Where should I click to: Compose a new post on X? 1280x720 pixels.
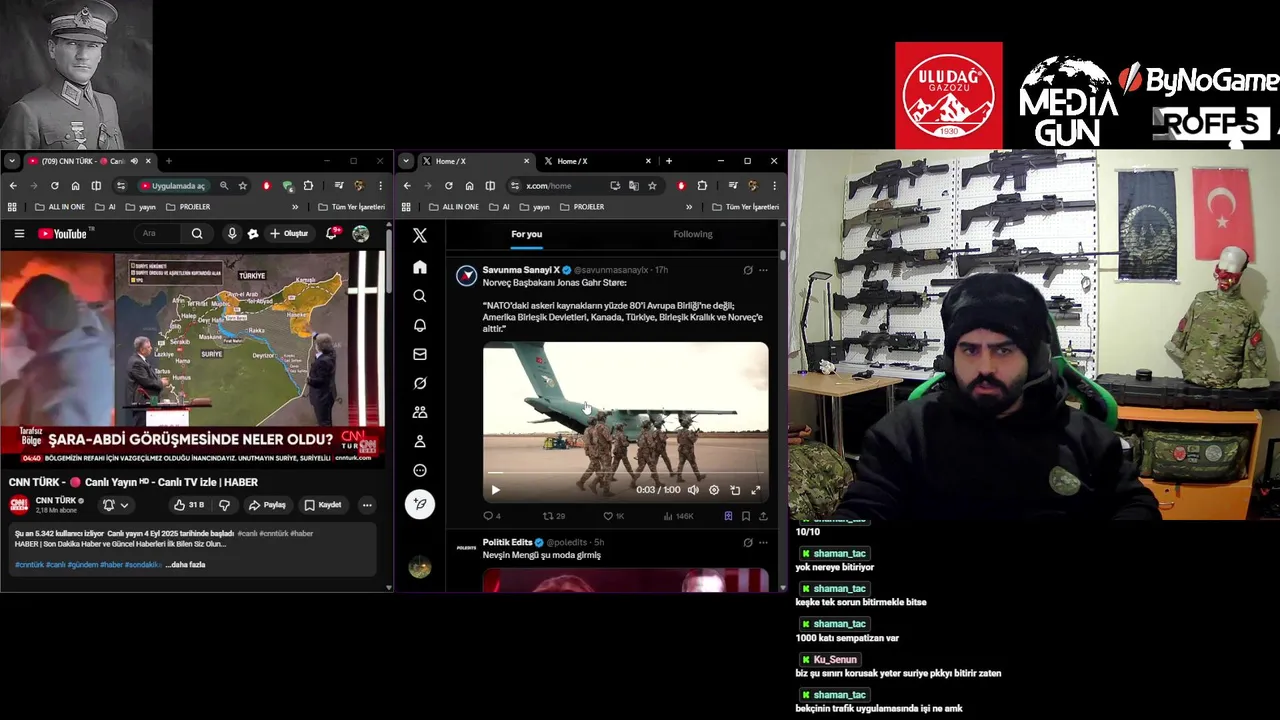[x=420, y=504]
